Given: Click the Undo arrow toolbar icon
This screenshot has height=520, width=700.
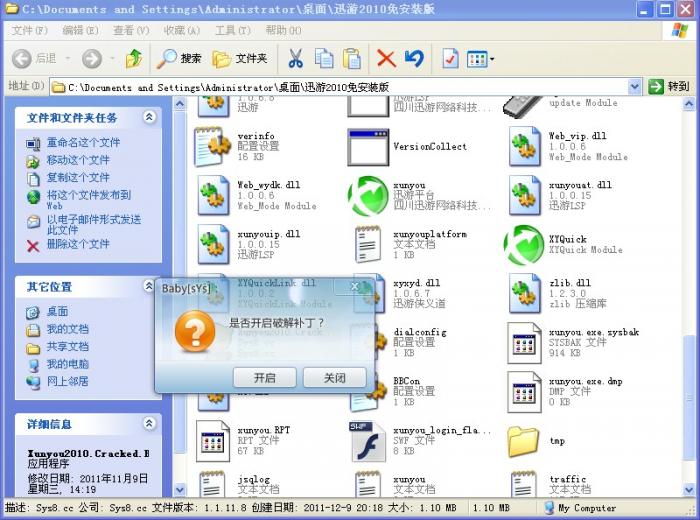Looking at the screenshot, I should click(x=414, y=58).
